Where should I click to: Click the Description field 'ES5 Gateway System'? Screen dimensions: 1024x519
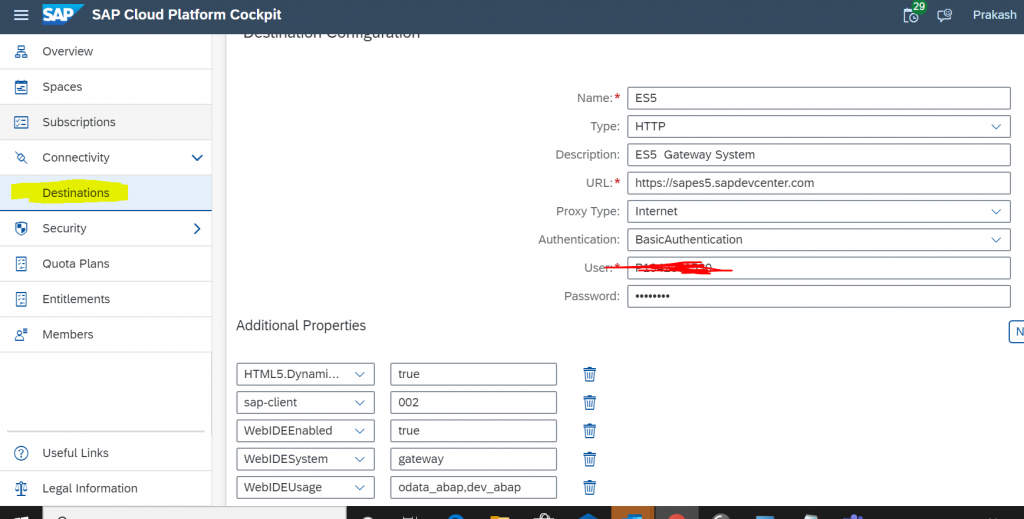point(819,155)
